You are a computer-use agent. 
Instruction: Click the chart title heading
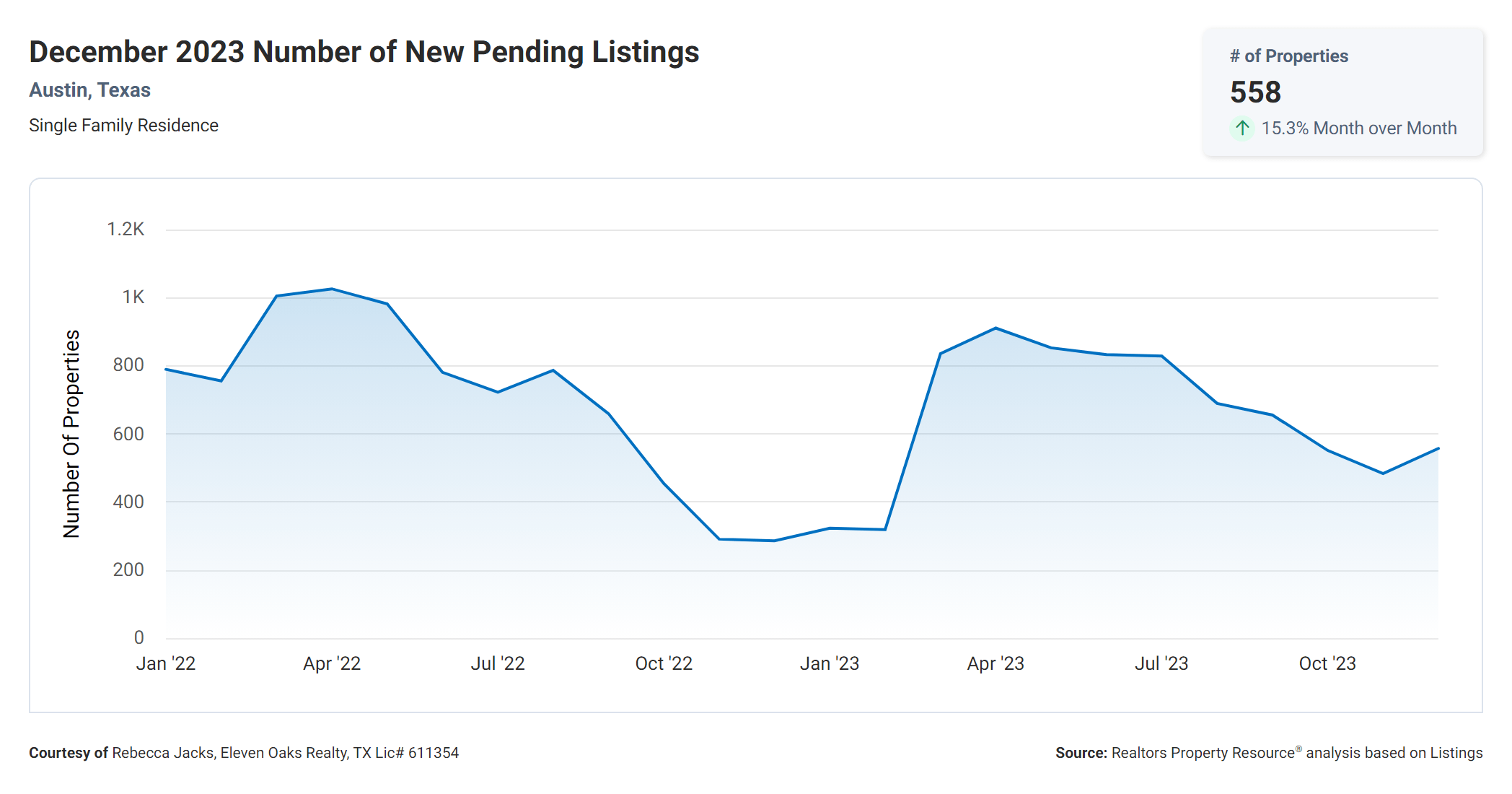tap(364, 52)
